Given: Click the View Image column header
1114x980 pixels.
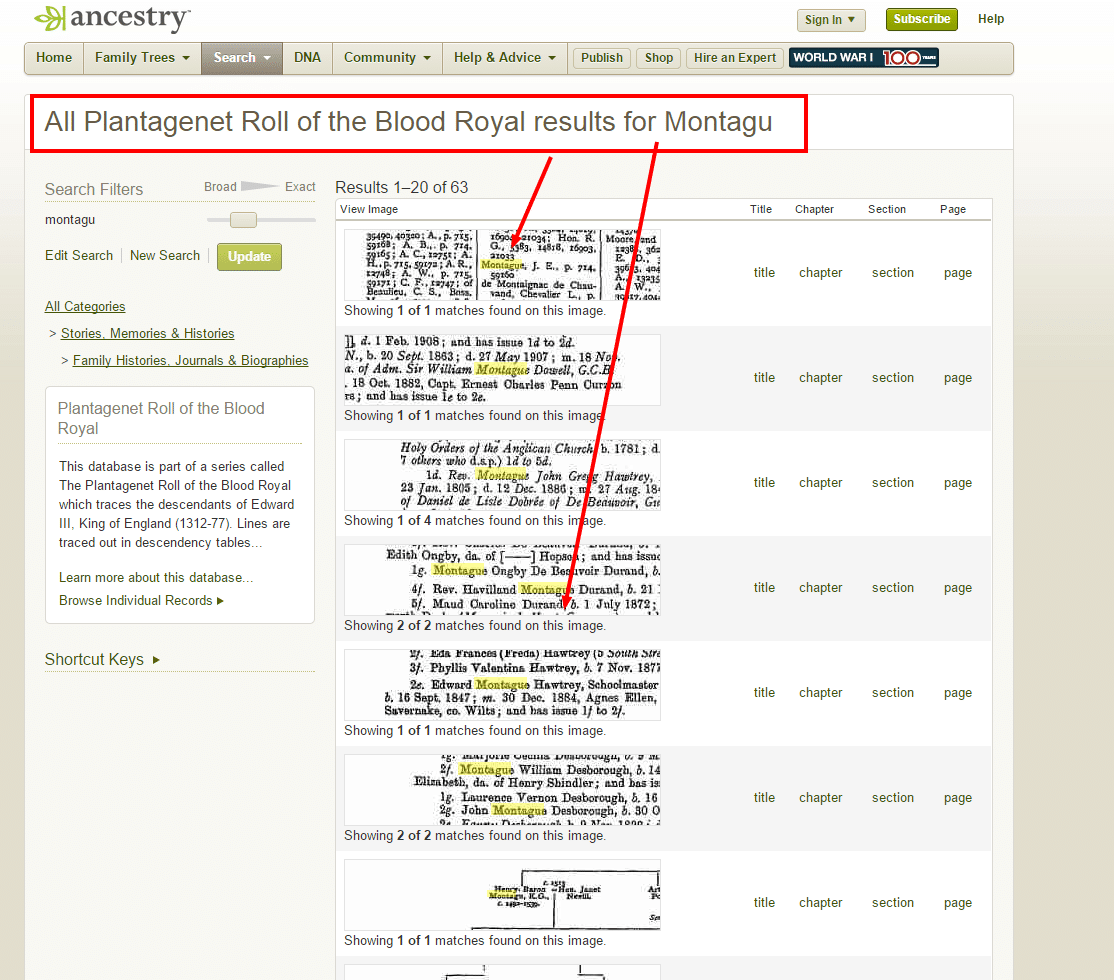Looking at the screenshot, I should (369, 209).
